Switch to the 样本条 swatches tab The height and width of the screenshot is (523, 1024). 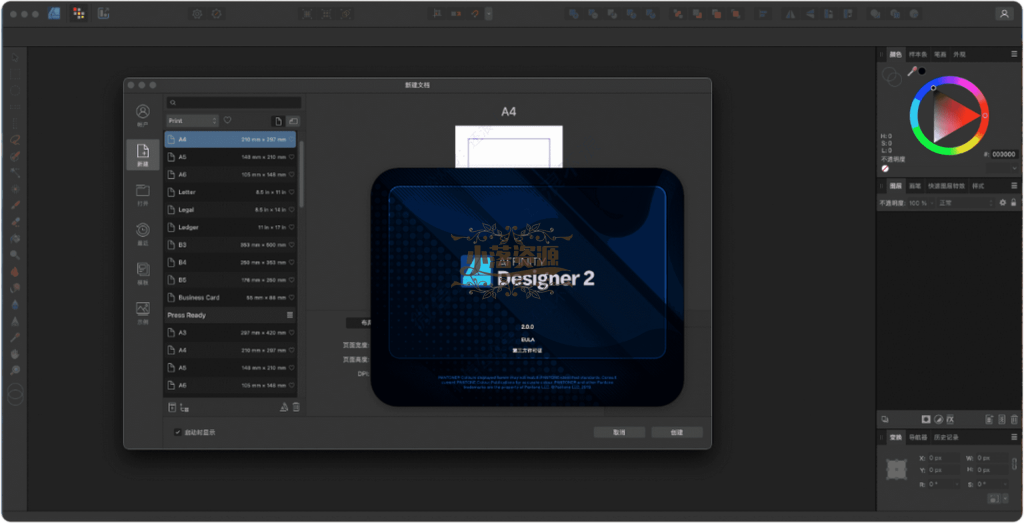coord(918,55)
